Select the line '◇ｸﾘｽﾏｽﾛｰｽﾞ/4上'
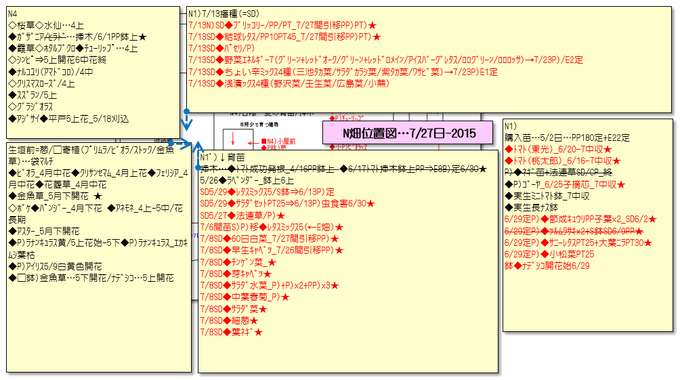Screen dimensions: 680x380 tap(41, 84)
